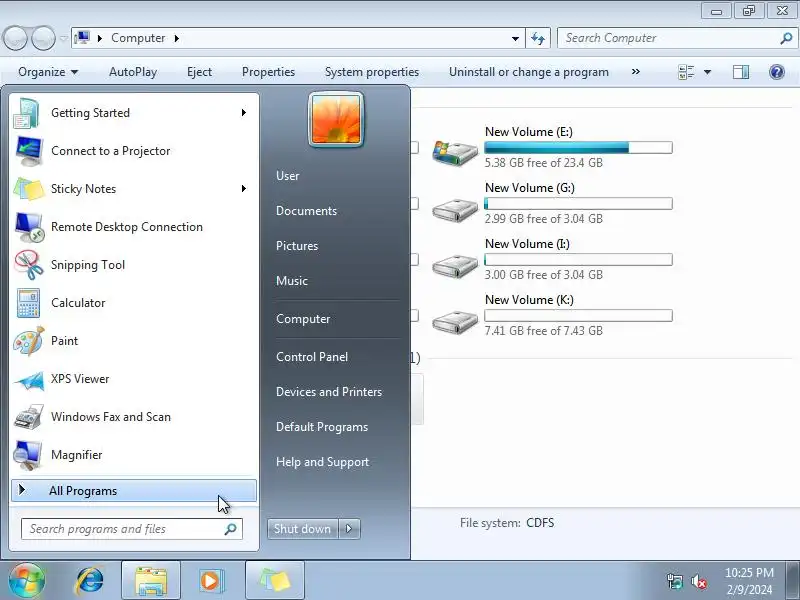
Task: Click the Windows Start orb
Action: tap(27, 581)
